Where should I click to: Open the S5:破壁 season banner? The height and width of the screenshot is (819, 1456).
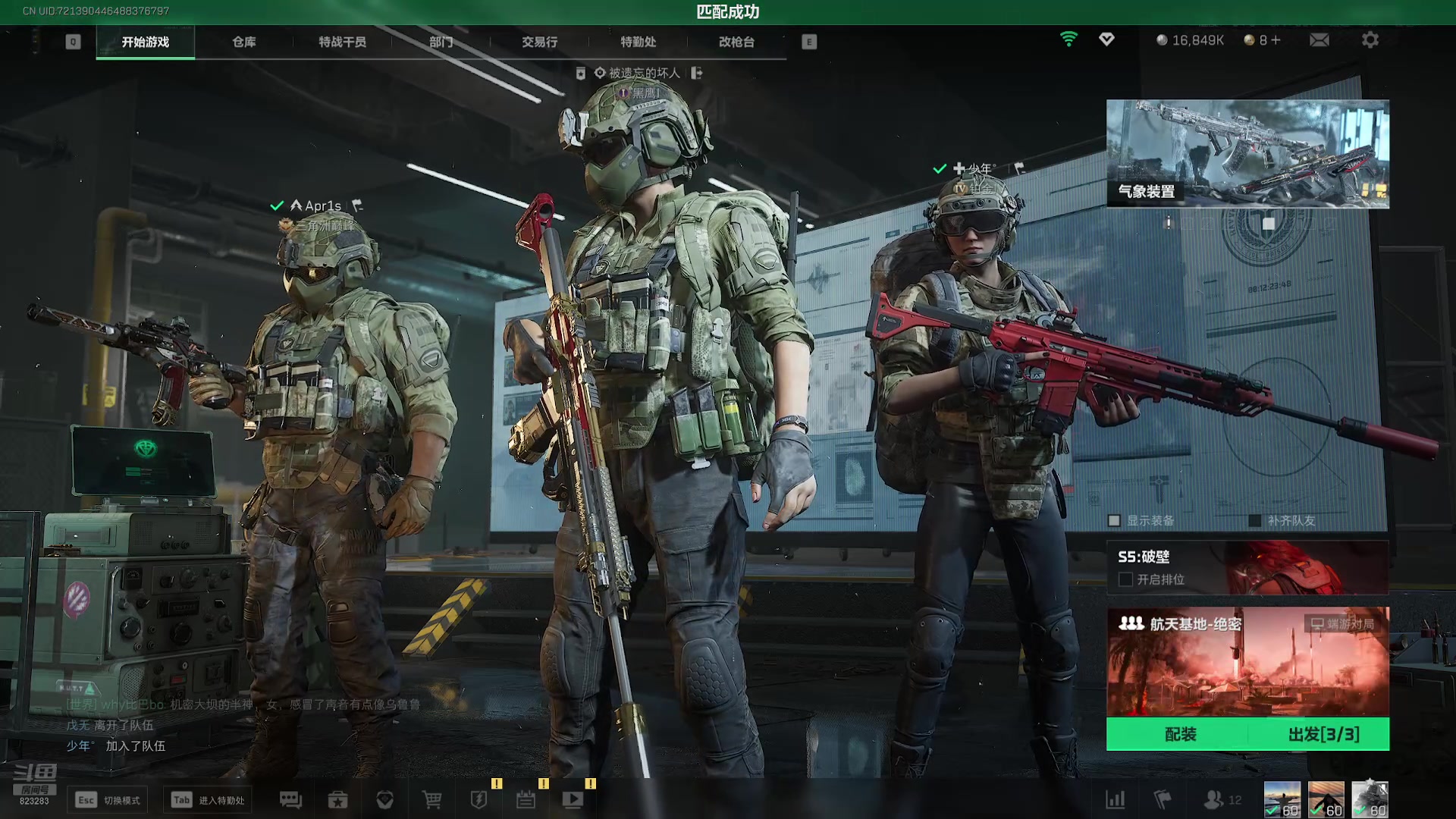tap(1247, 566)
